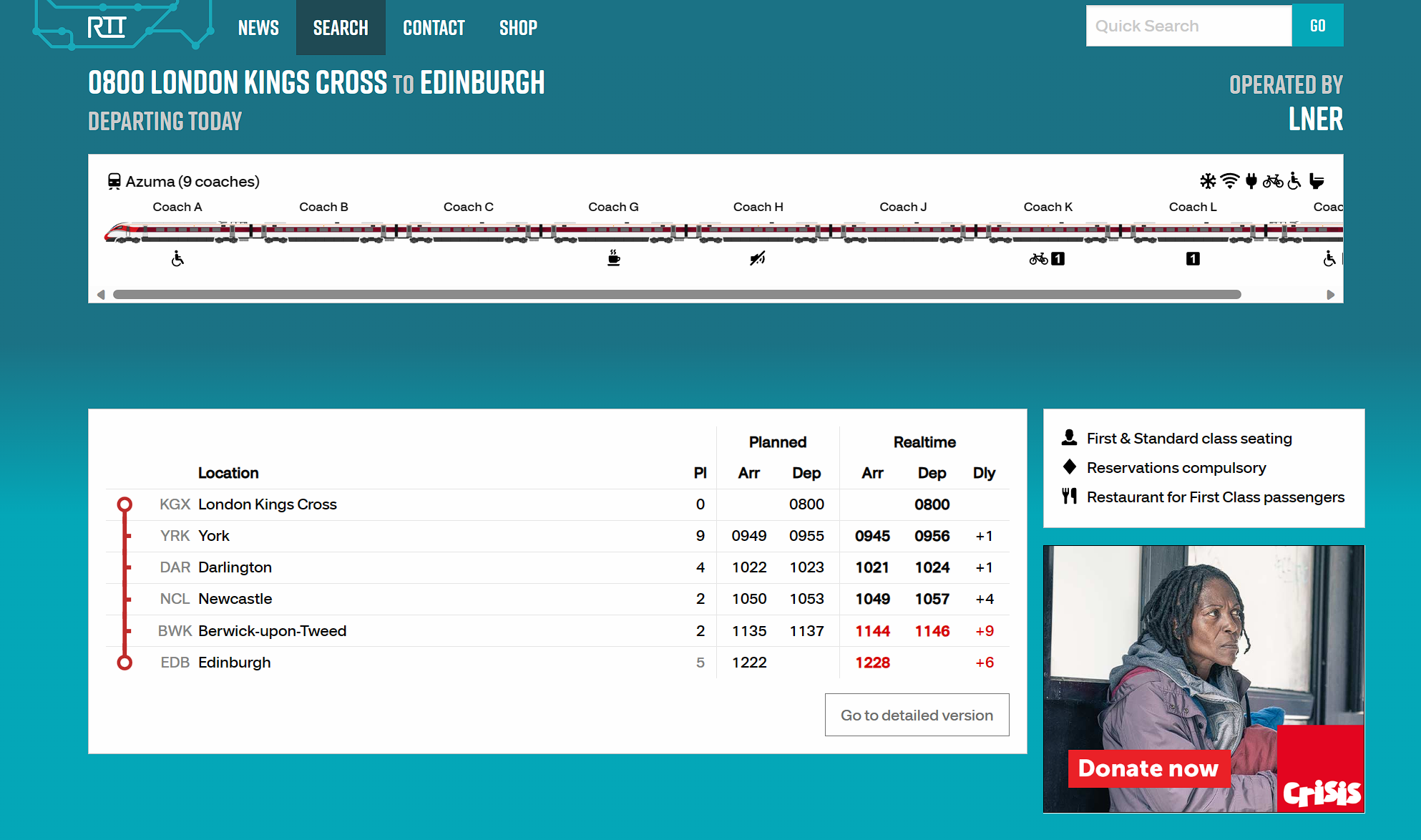Open the Edinburgh station link
Viewport: 1421px width, 840px height.
click(234, 663)
